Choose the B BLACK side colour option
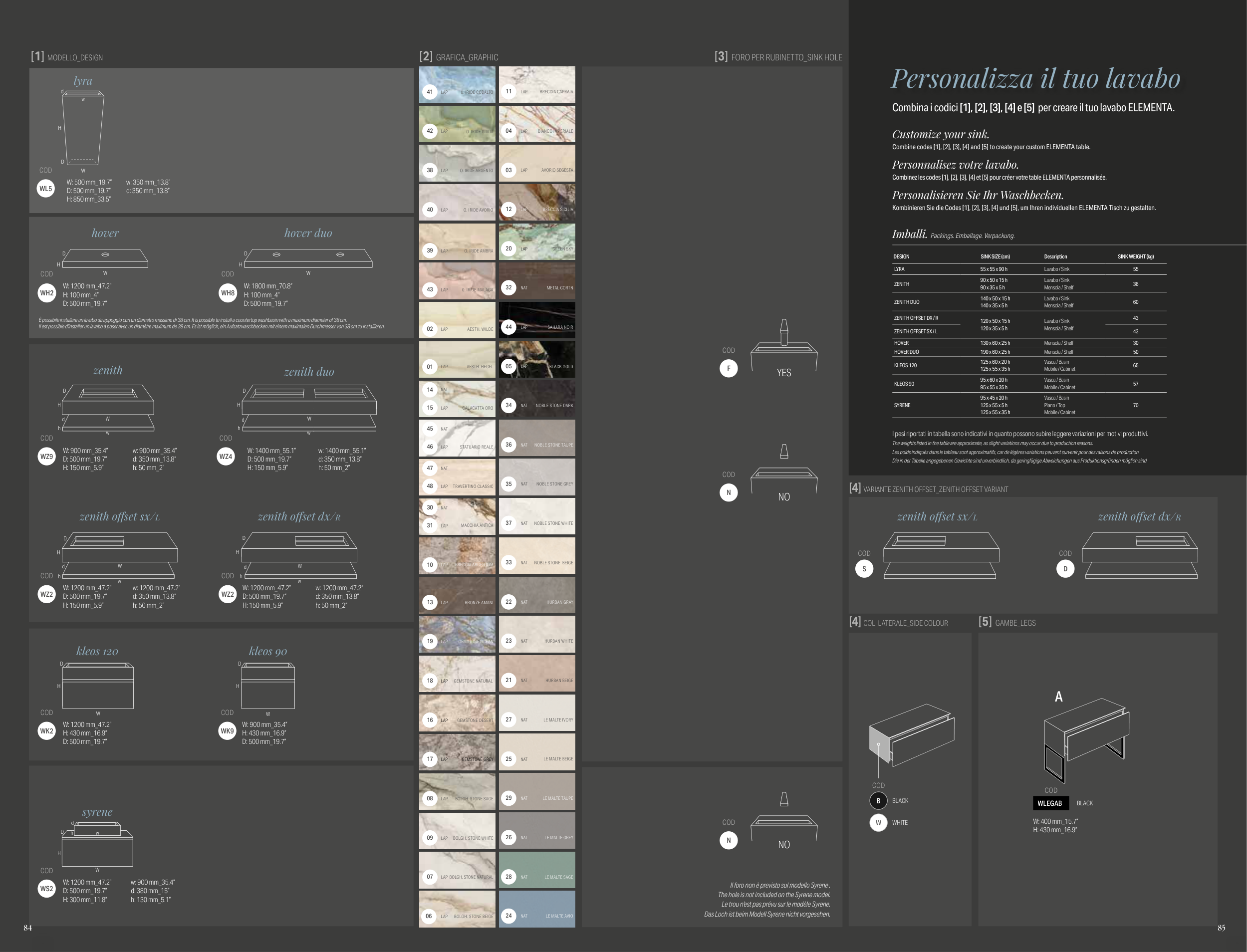Image resolution: width=1247 pixels, height=952 pixels. pyautogui.click(x=878, y=801)
